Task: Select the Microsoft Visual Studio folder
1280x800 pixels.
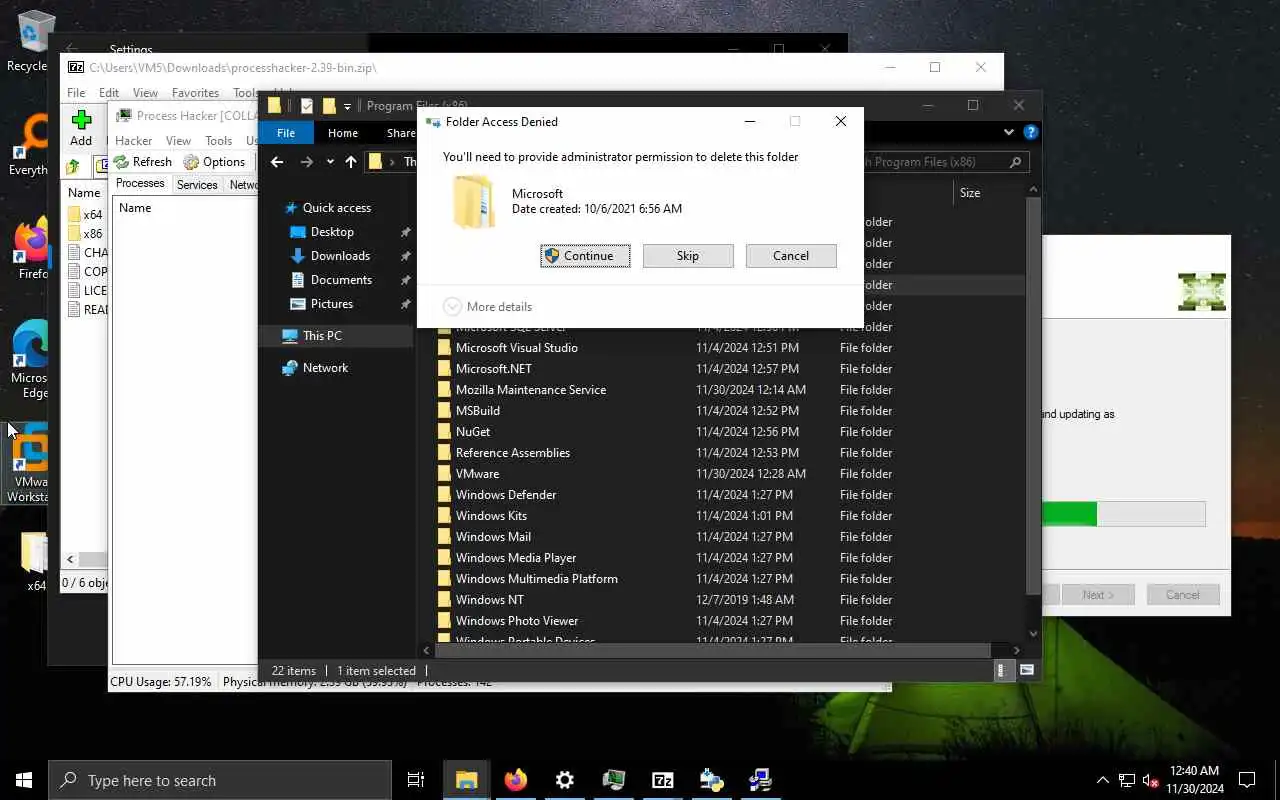Action: (x=516, y=348)
